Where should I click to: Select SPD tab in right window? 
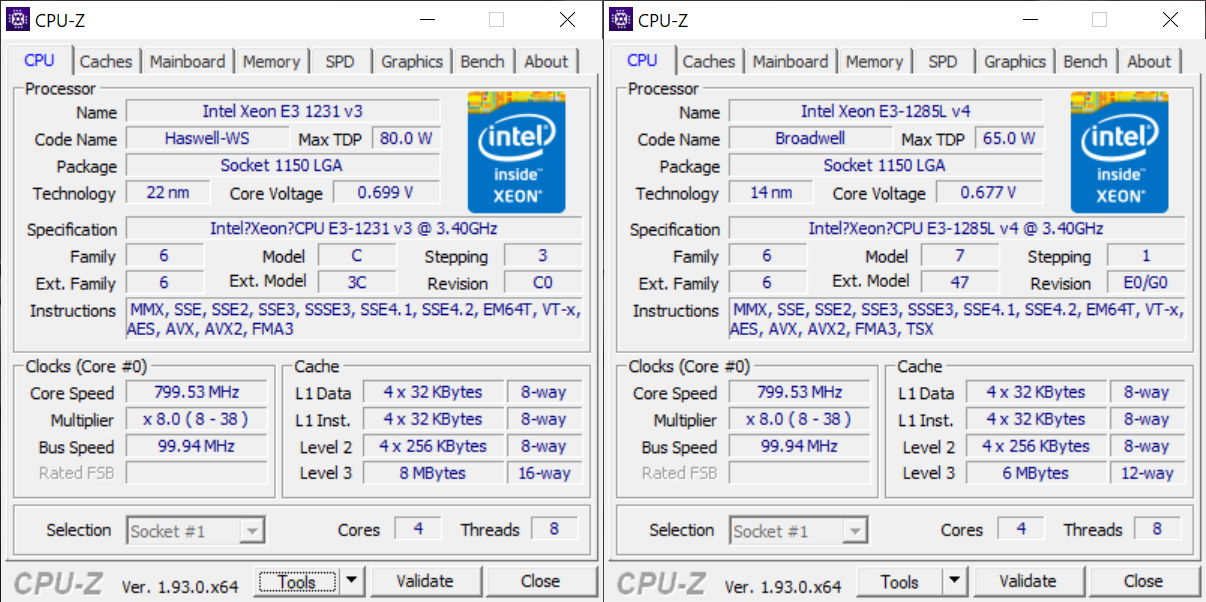(943, 61)
